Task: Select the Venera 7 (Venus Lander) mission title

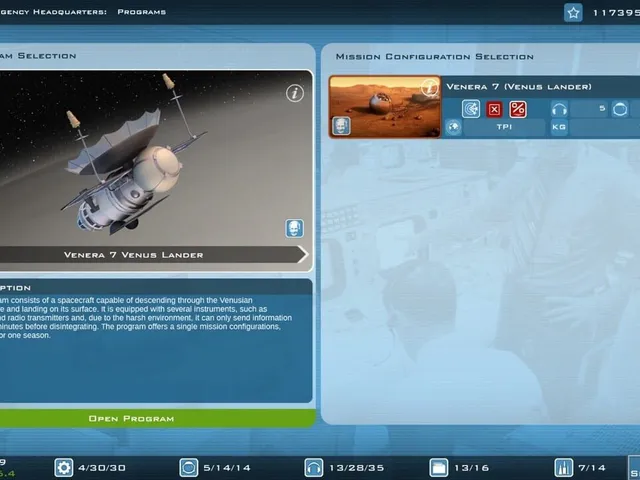Action: click(519, 87)
